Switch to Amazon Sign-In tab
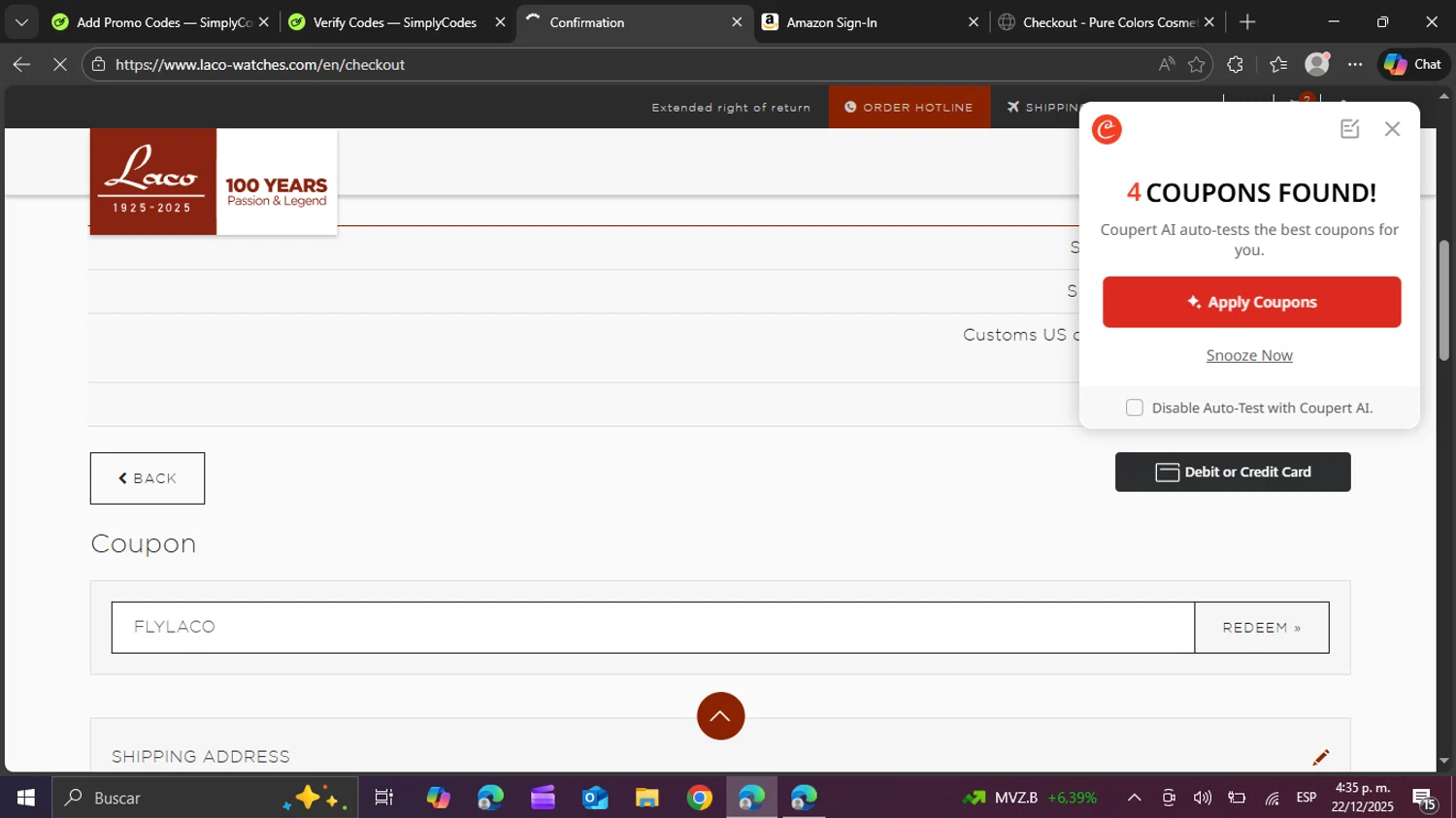 [x=871, y=22]
